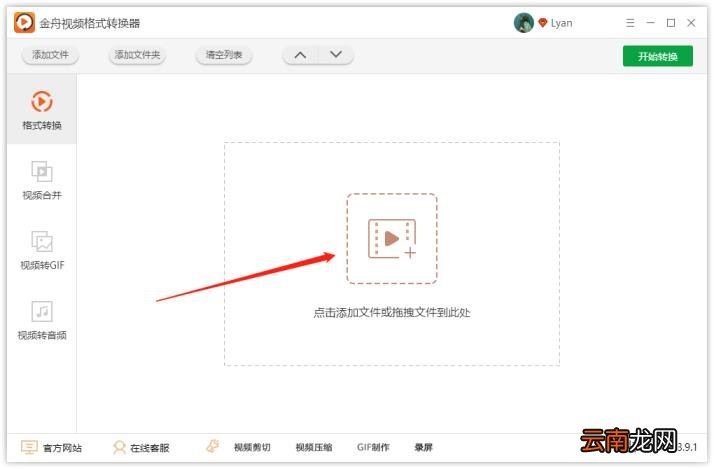Maximize the converter window

(671, 23)
